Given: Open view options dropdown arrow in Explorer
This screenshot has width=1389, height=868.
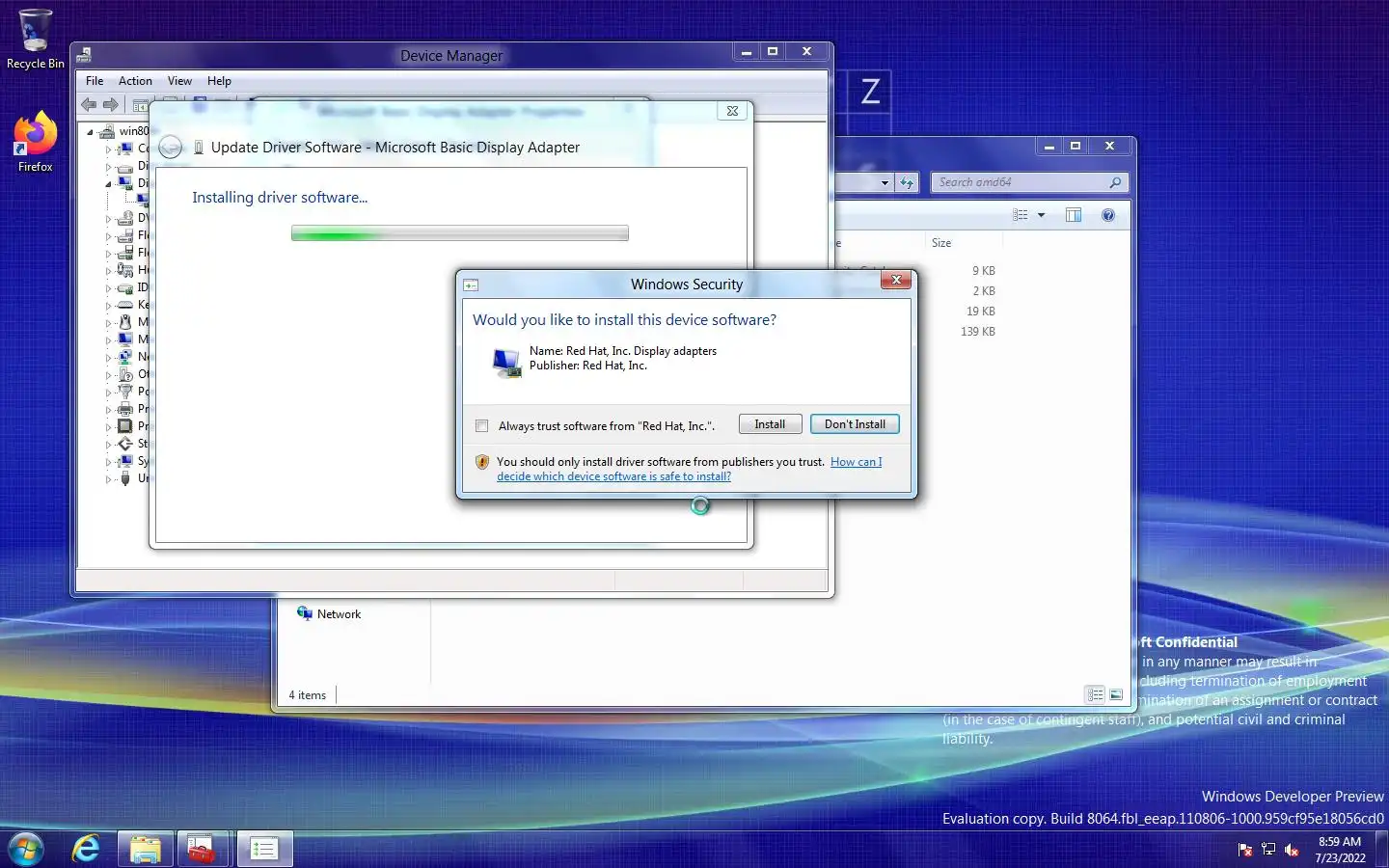Looking at the screenshot, I should pyautogui.click(x=1041, y=215).
